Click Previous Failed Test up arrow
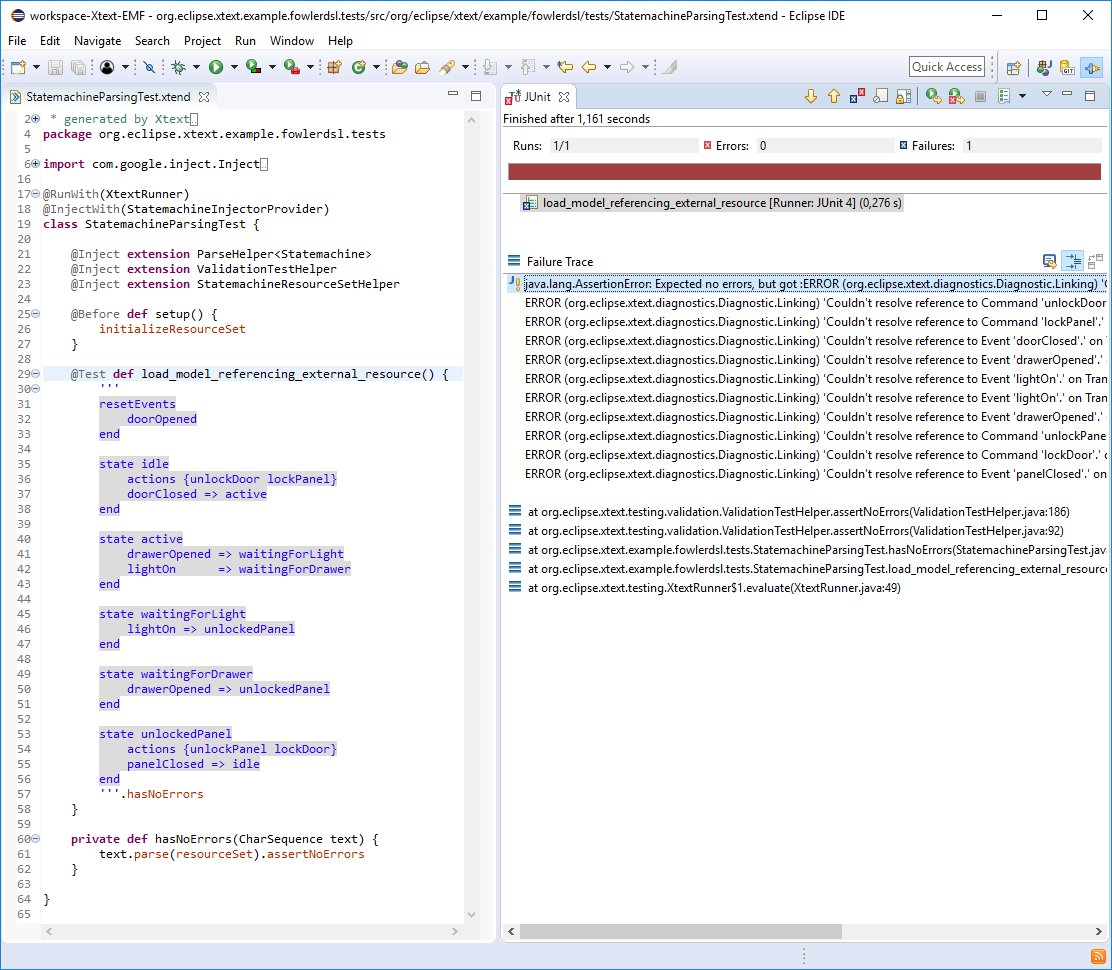 834,96
